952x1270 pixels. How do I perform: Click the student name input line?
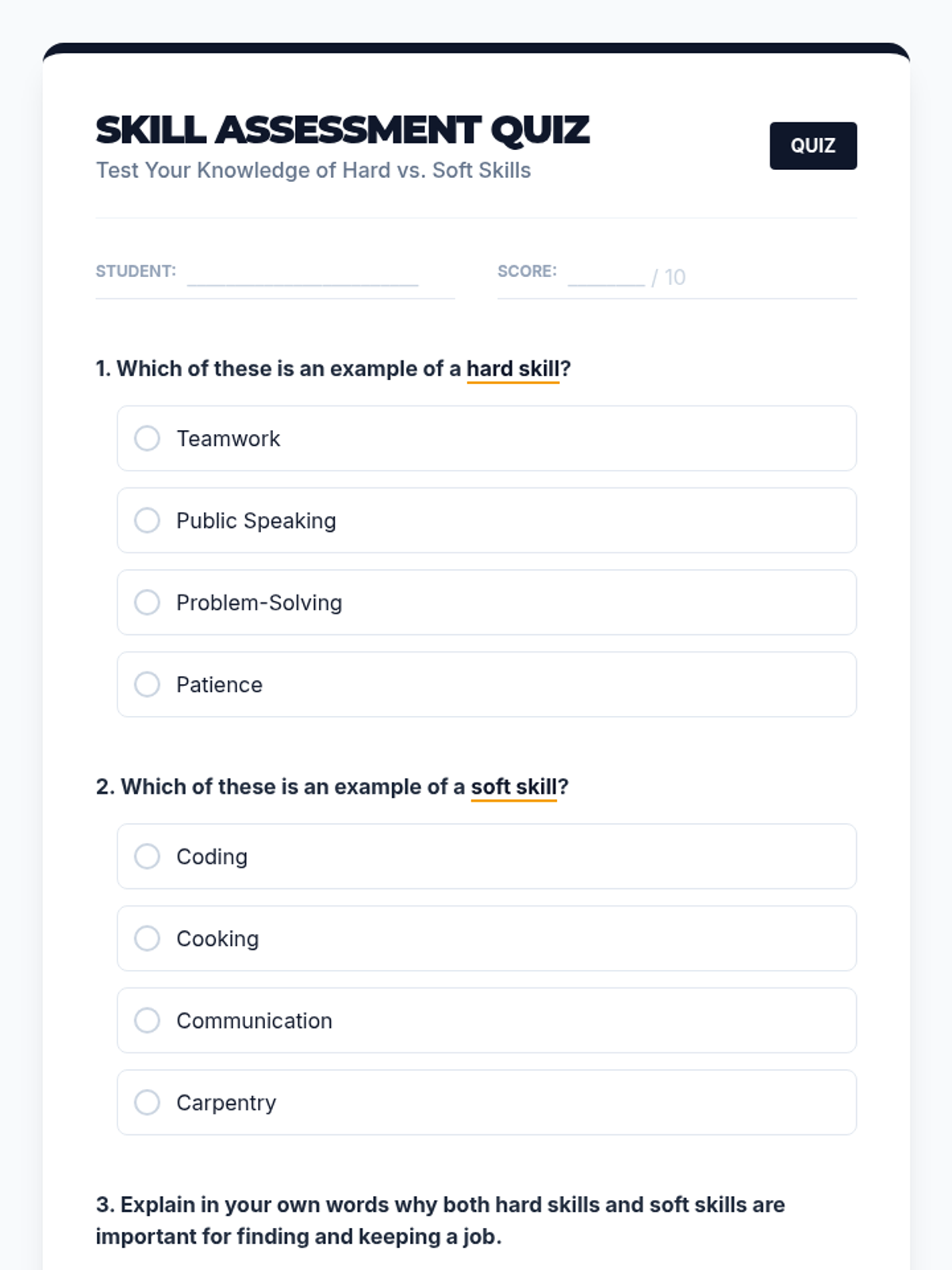click(302, 275)
